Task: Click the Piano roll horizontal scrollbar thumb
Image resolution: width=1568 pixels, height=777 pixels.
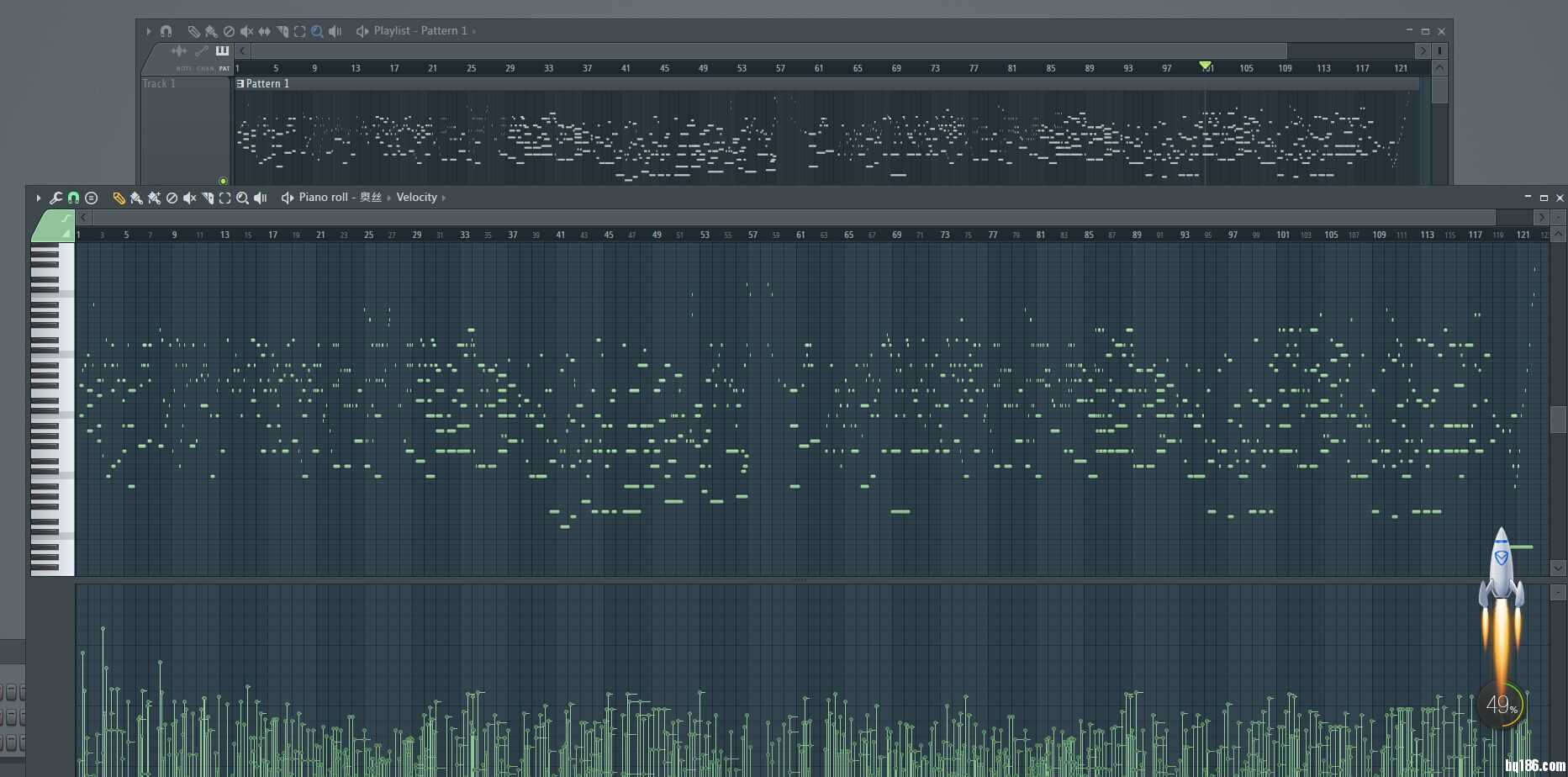Action: (794, 217)
